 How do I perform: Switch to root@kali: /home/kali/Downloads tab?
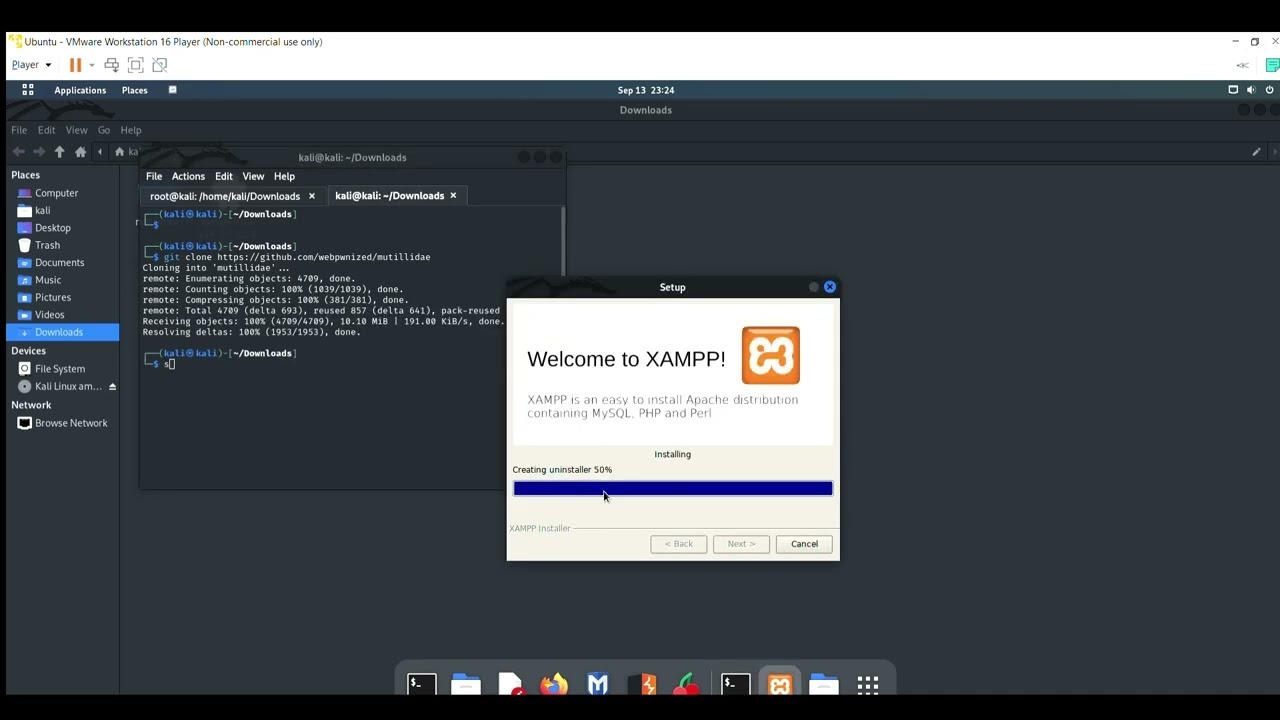point(225,196)
